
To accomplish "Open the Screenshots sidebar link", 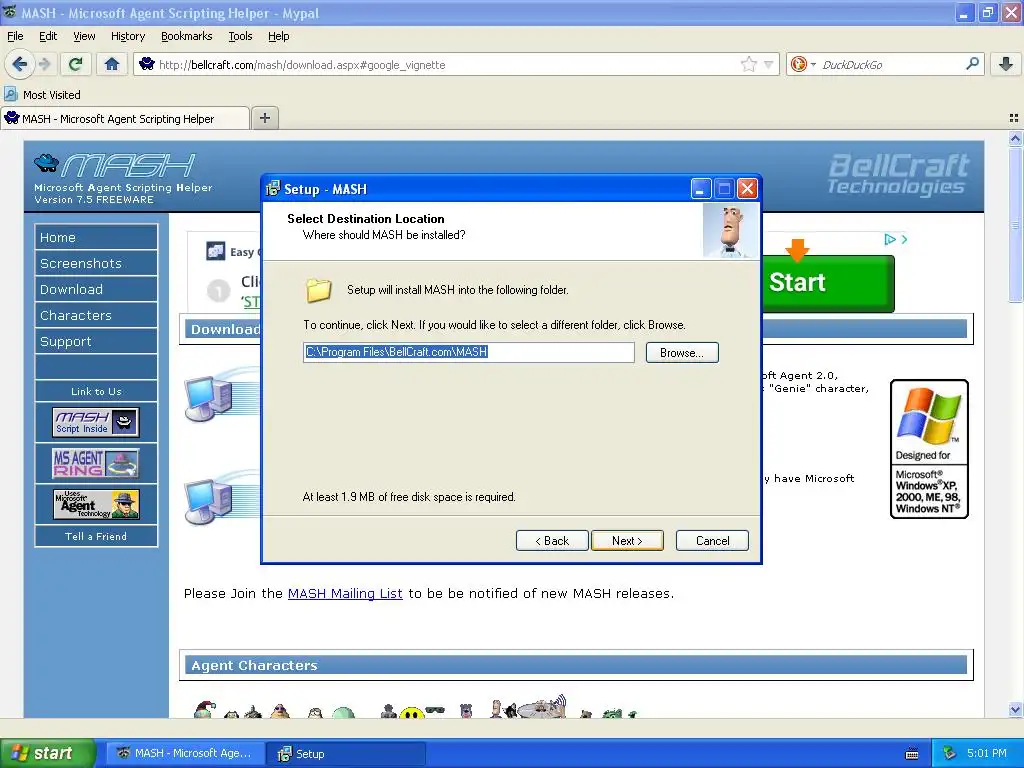I will click(x=96, y=263).
